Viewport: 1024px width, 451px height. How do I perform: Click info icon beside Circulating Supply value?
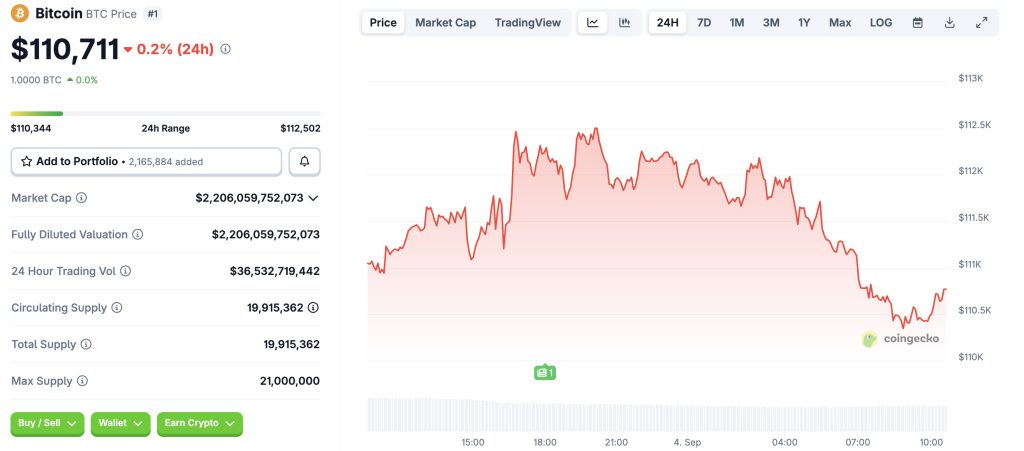314,308
